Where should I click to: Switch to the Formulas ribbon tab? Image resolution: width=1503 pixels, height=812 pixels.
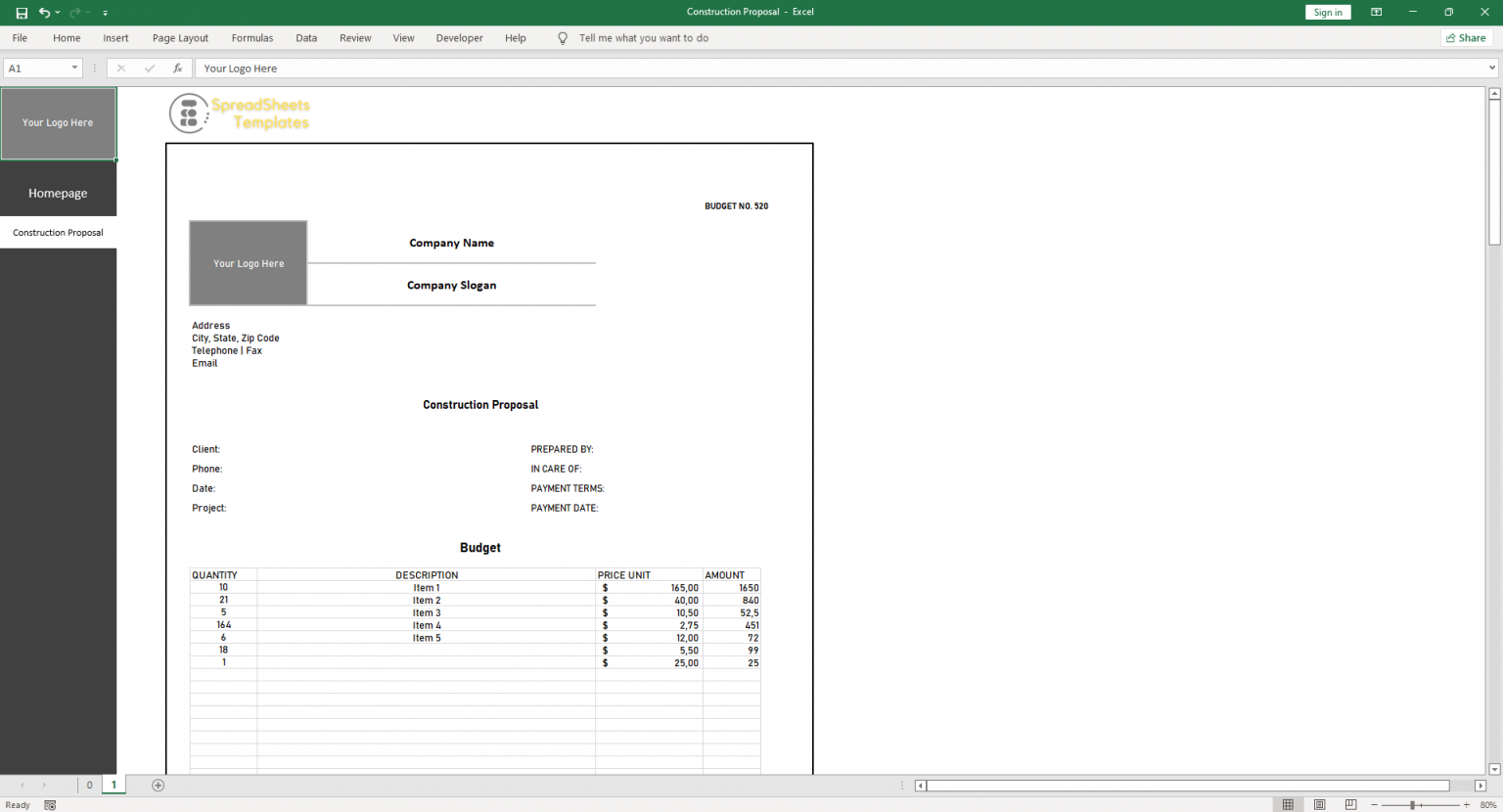pos(251,37)
